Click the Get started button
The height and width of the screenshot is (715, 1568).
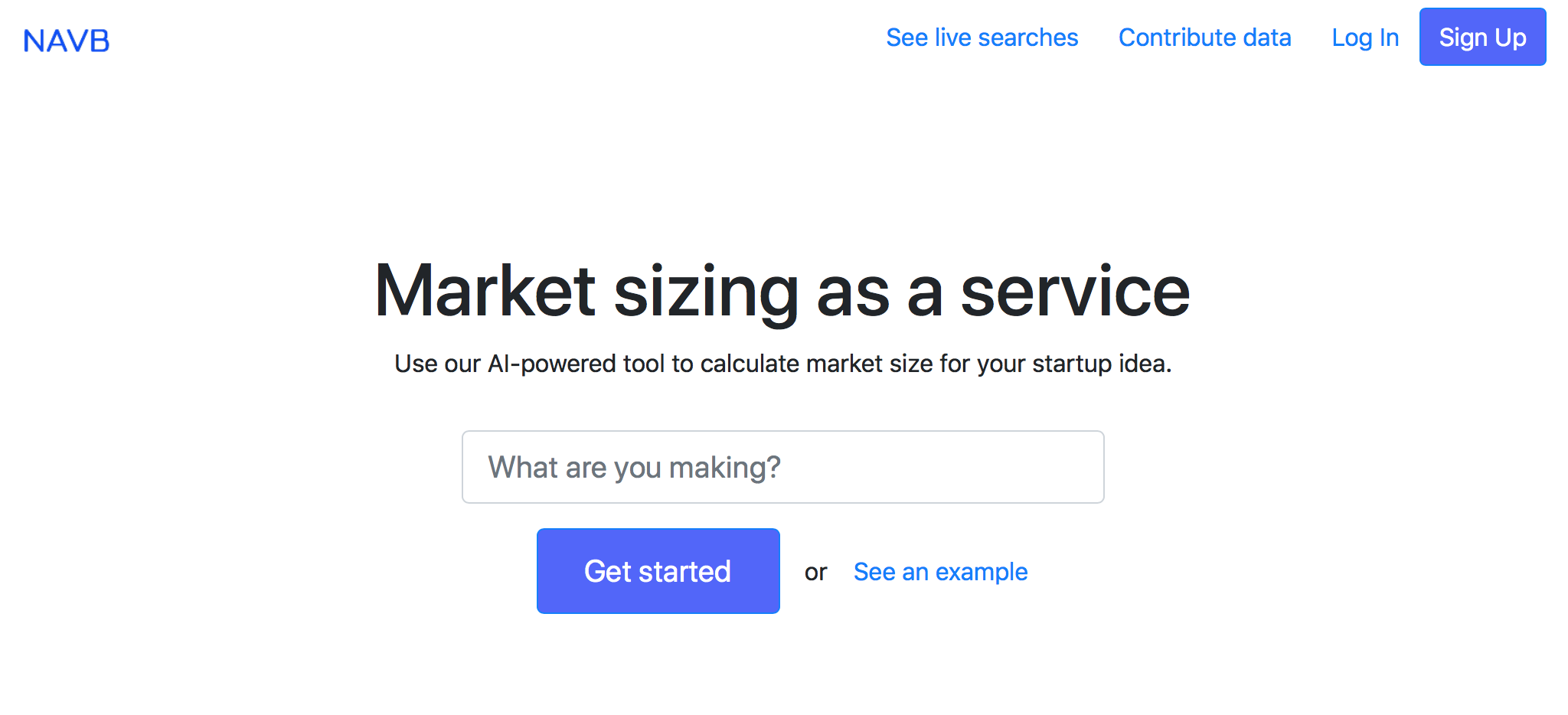[x=658, y=571]
